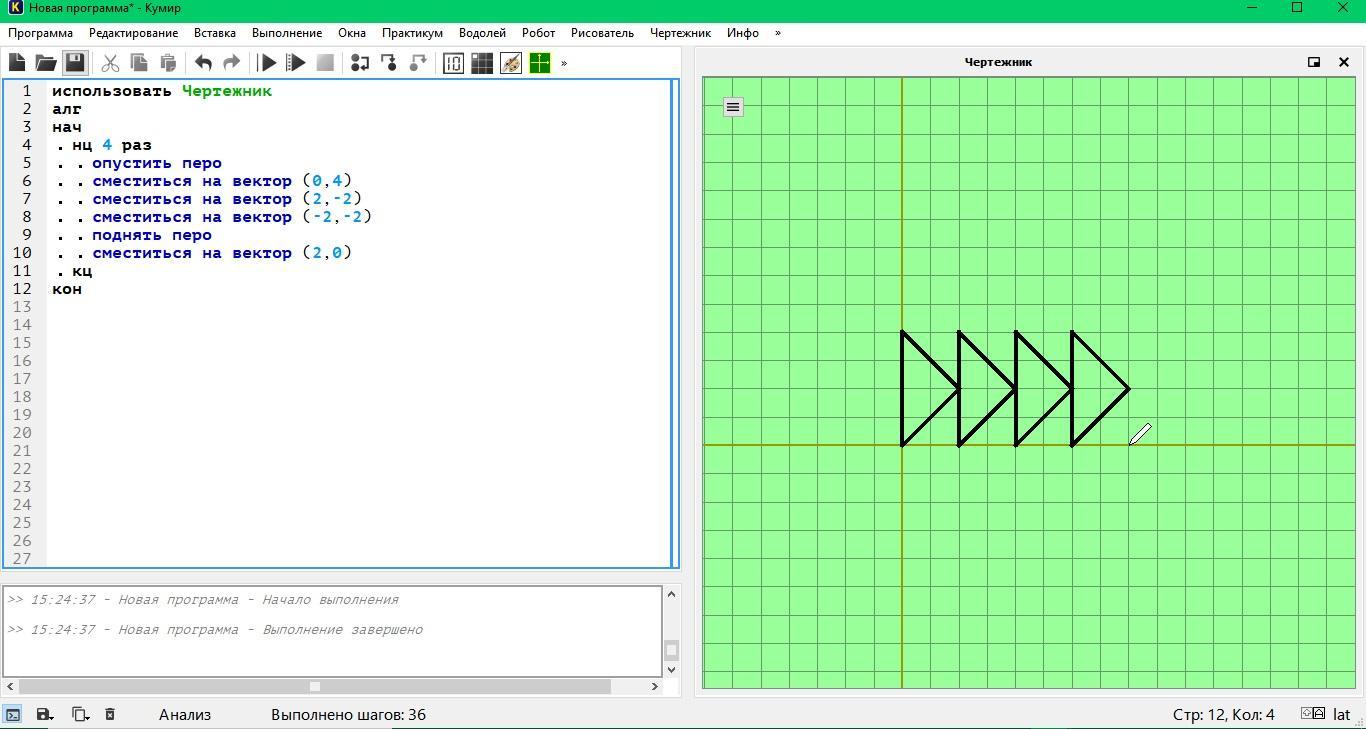Open copy console output dropdown
Image resolution: width=1366 pixels, height=729 pixels.
coord(80,714)
